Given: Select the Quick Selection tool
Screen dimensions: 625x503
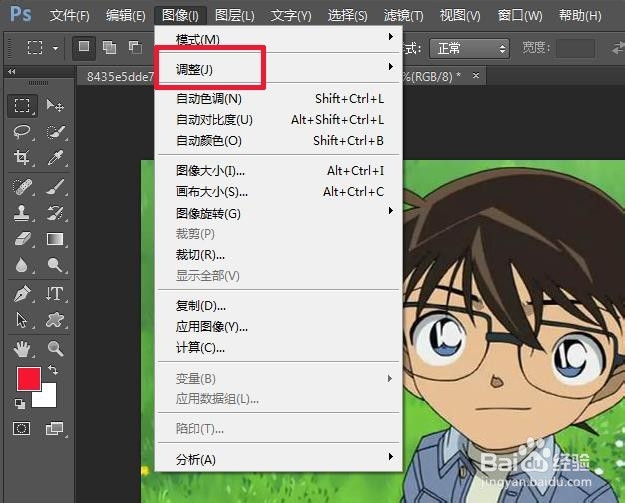Looking at the screenshot, I should [x=55, y=132].
